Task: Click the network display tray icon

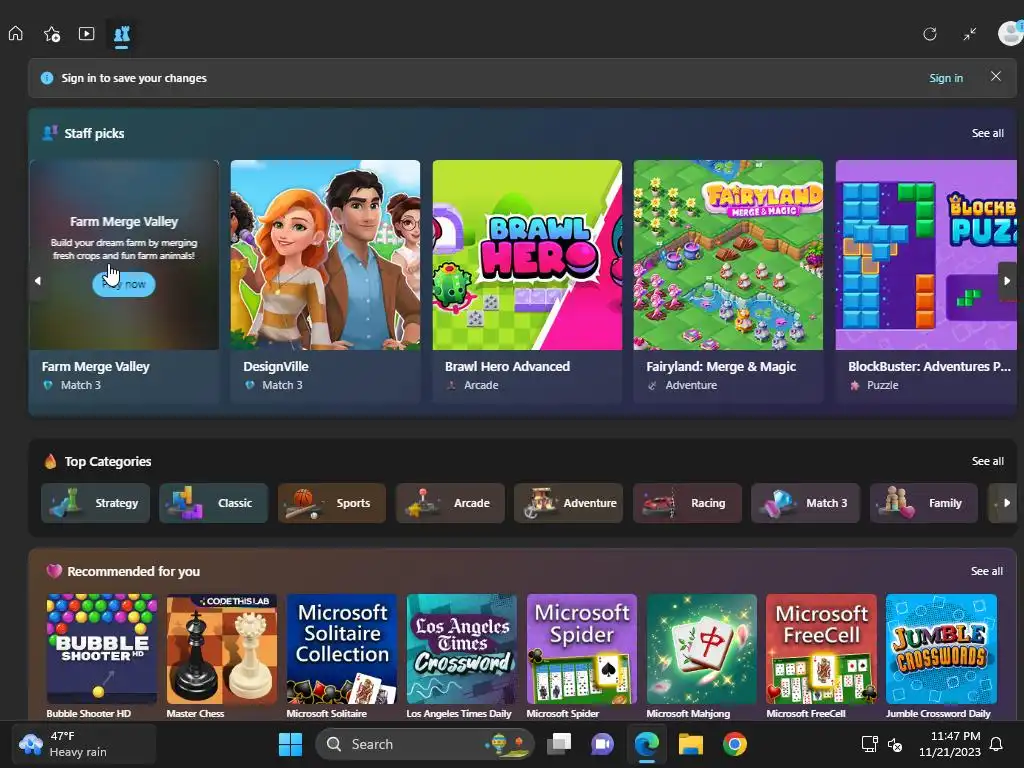Action: (869, 744)
